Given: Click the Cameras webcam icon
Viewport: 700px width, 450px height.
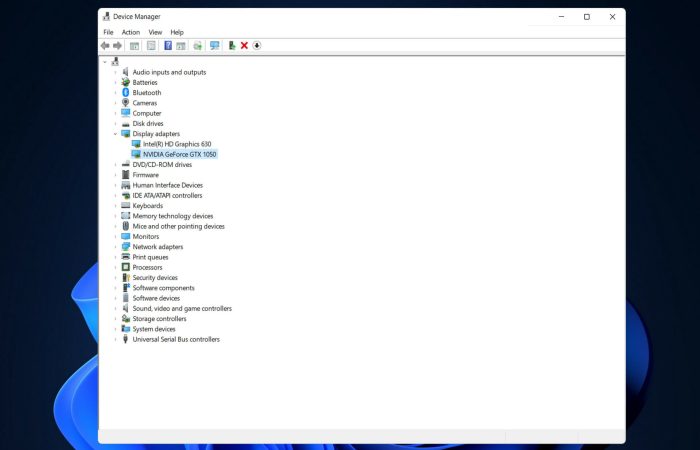Looking at the screenshot, I should [x=125, y=103].
